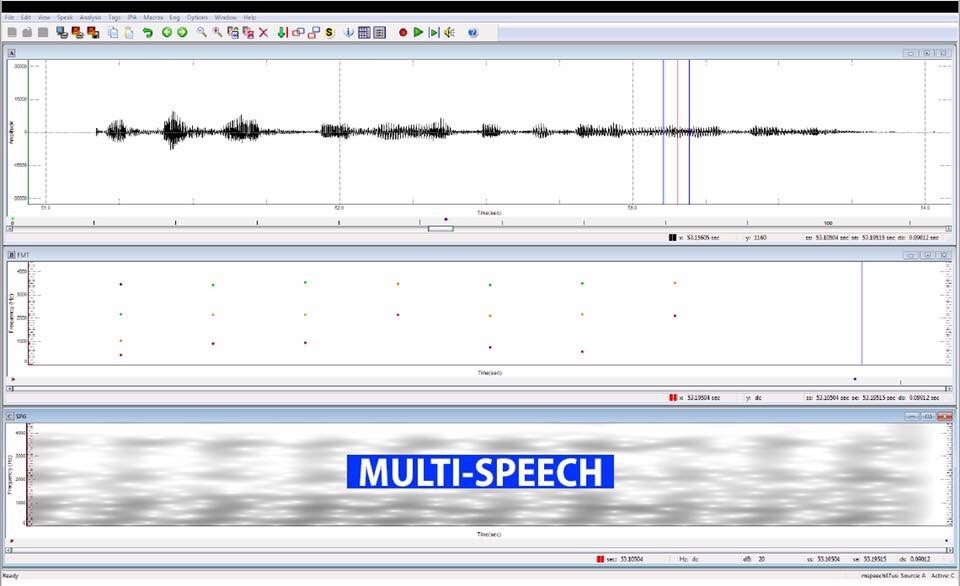Image resolution: width=960 pixels, height=586 pixels.
Task: Open the Speak menu
Action: coord(65,17)
